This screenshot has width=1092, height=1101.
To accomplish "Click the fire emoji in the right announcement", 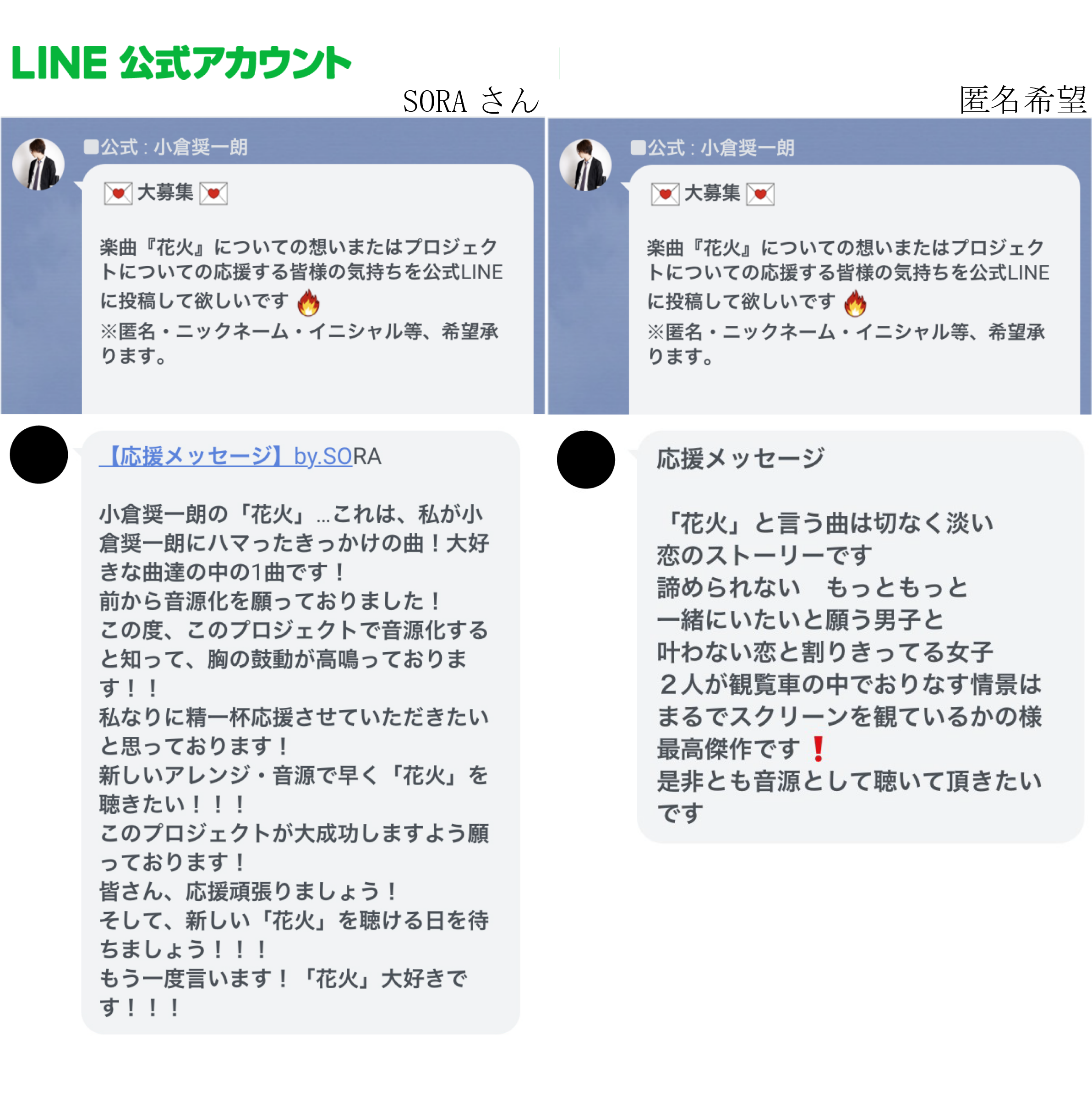I will pyautogui.click(x=854, y=302).
